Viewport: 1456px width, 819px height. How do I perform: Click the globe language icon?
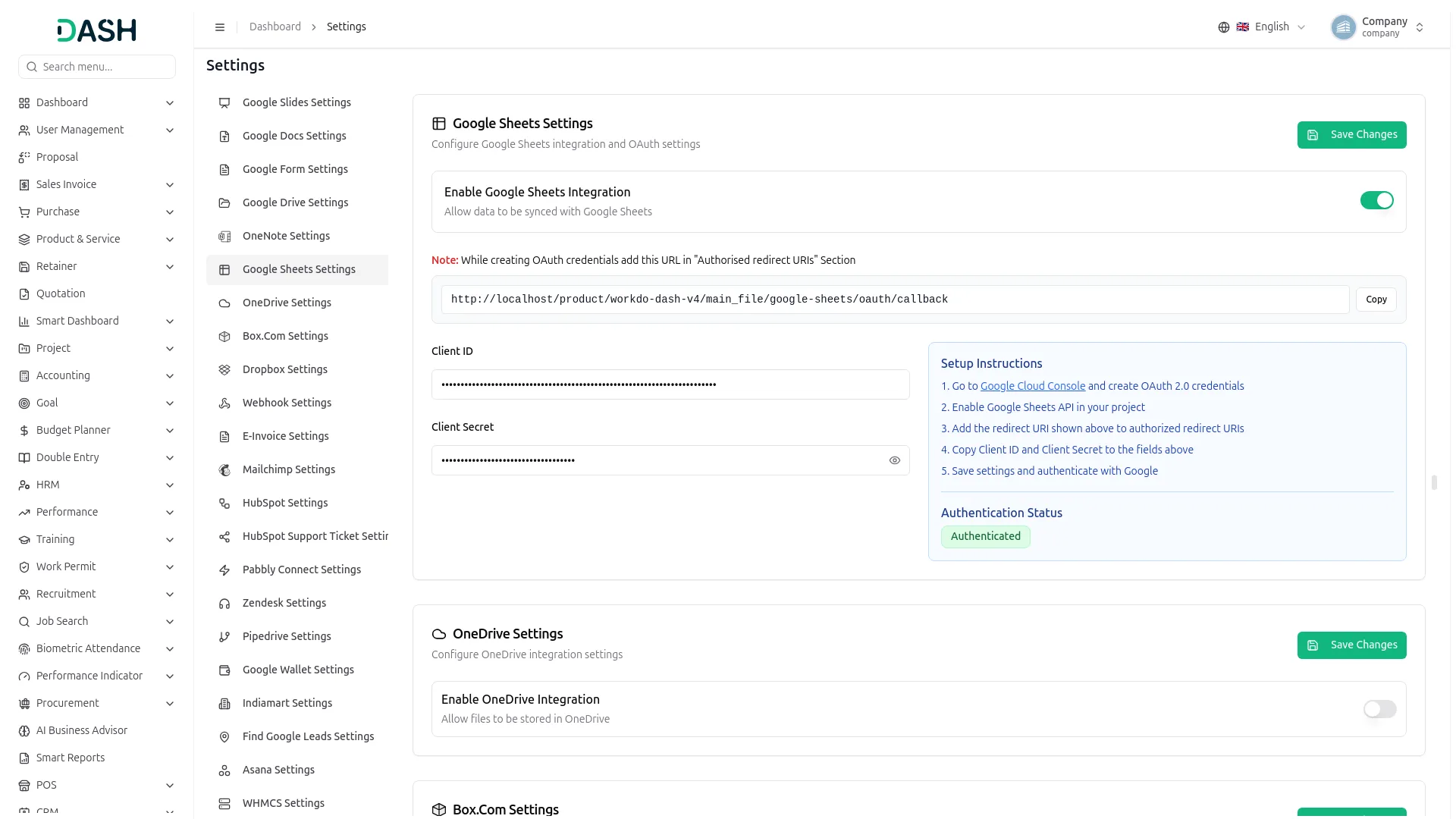[1224, 27]
